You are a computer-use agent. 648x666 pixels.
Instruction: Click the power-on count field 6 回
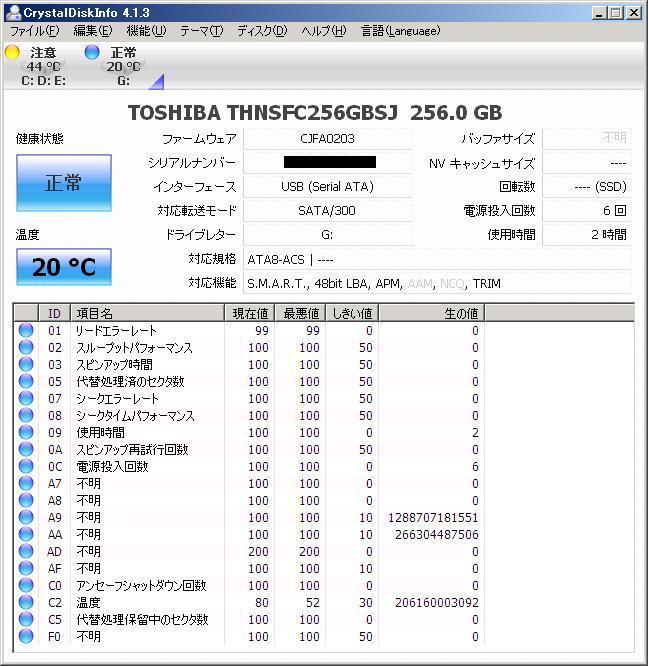pos(587,211)
